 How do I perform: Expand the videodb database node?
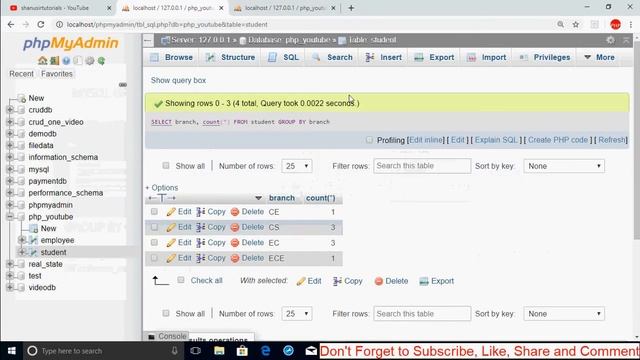[10, 287]
